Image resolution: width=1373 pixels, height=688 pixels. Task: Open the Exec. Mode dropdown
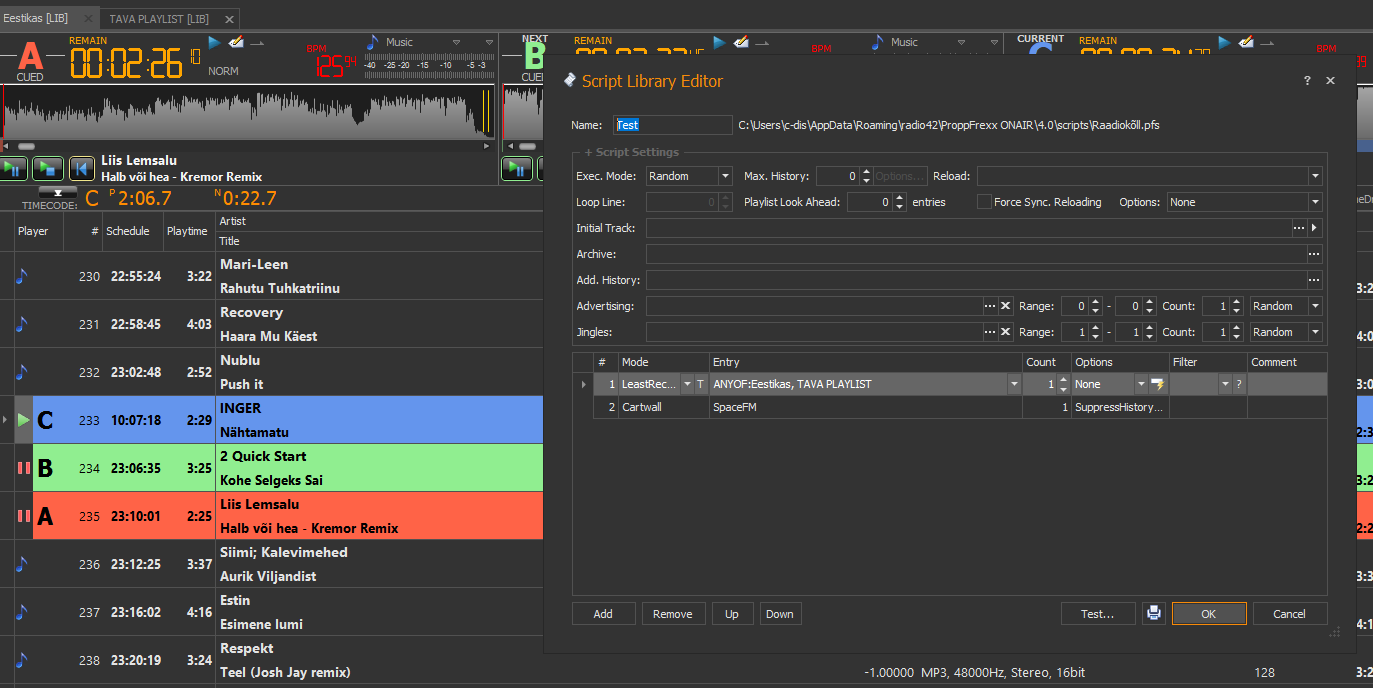(x=725, y=176)
